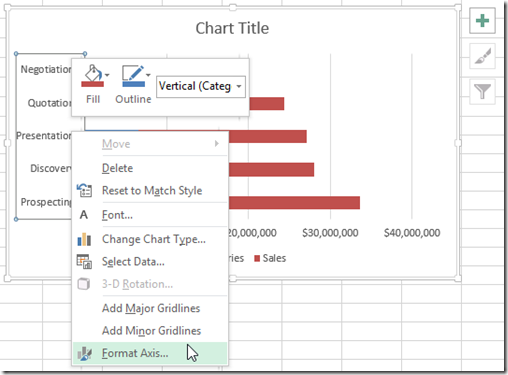
Task: Click the Sales legend entry
Action: [270, 258]
